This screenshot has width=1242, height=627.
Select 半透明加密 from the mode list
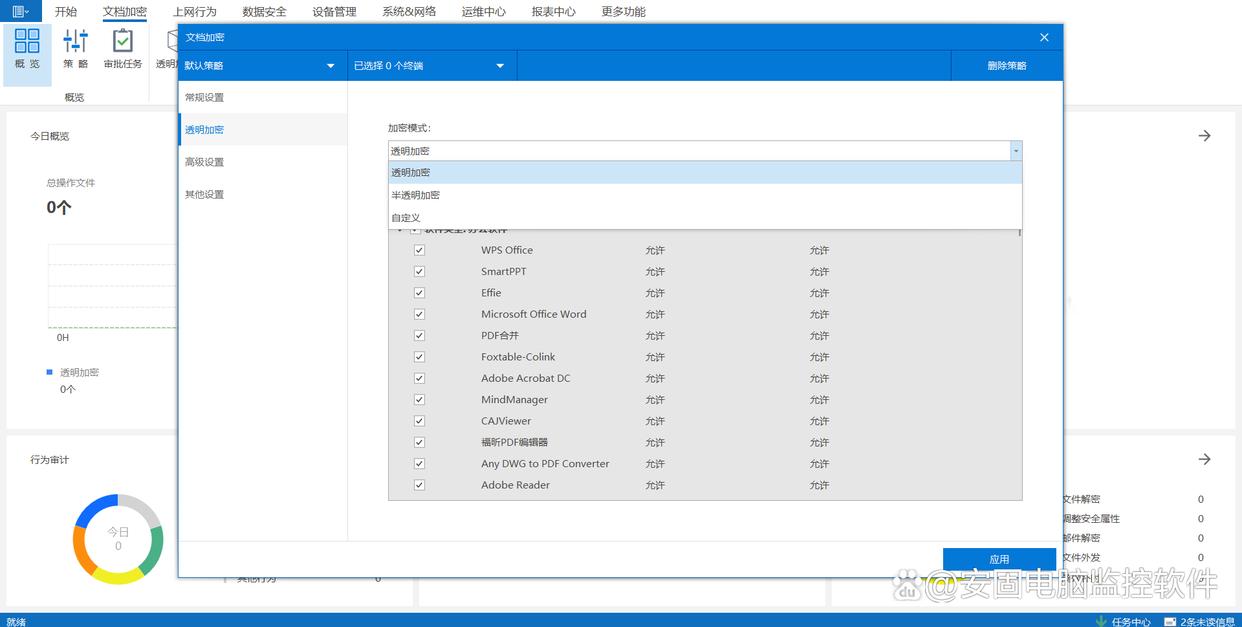415,195
